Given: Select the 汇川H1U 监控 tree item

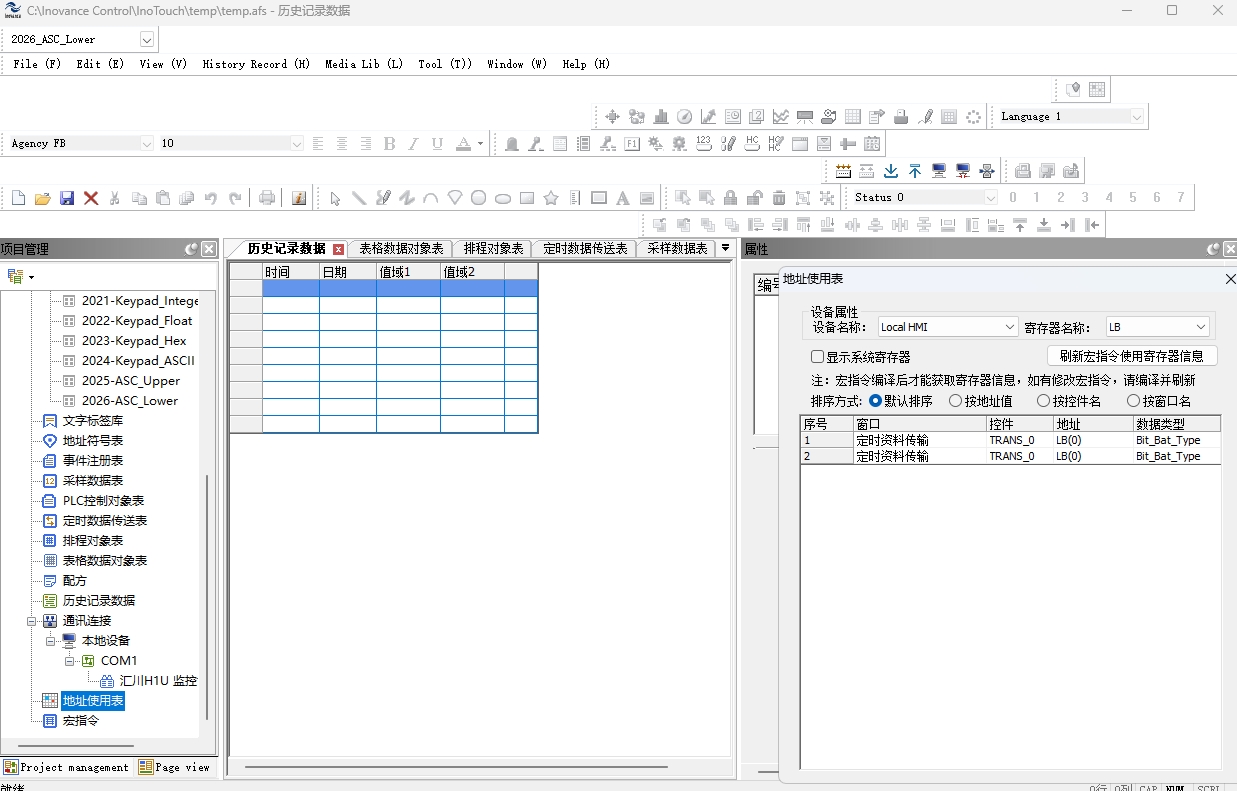Looking at the screenshot, I should 158,681.
